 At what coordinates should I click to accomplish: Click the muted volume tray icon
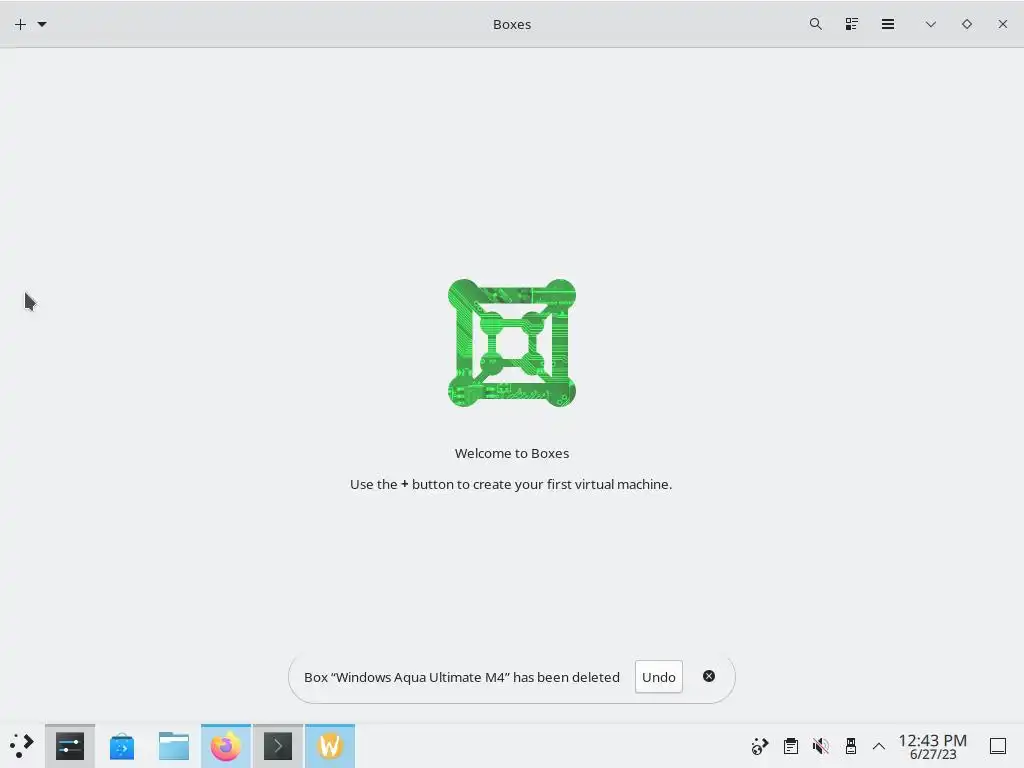point(821,746)
